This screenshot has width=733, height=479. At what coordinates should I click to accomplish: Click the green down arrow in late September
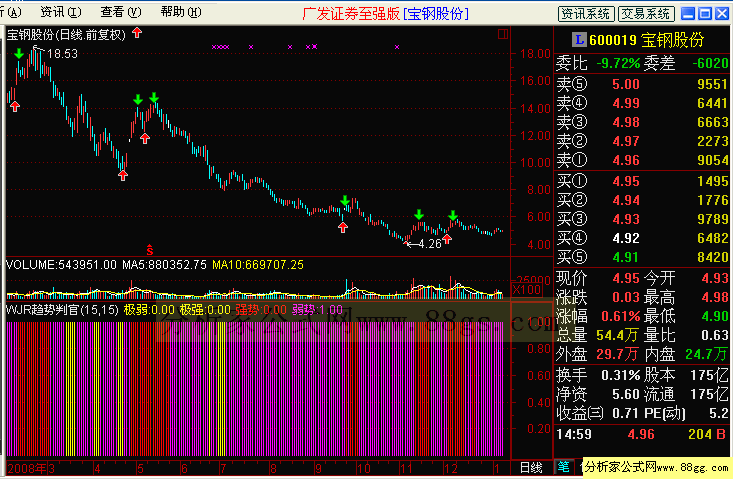(x=345, y=201)
